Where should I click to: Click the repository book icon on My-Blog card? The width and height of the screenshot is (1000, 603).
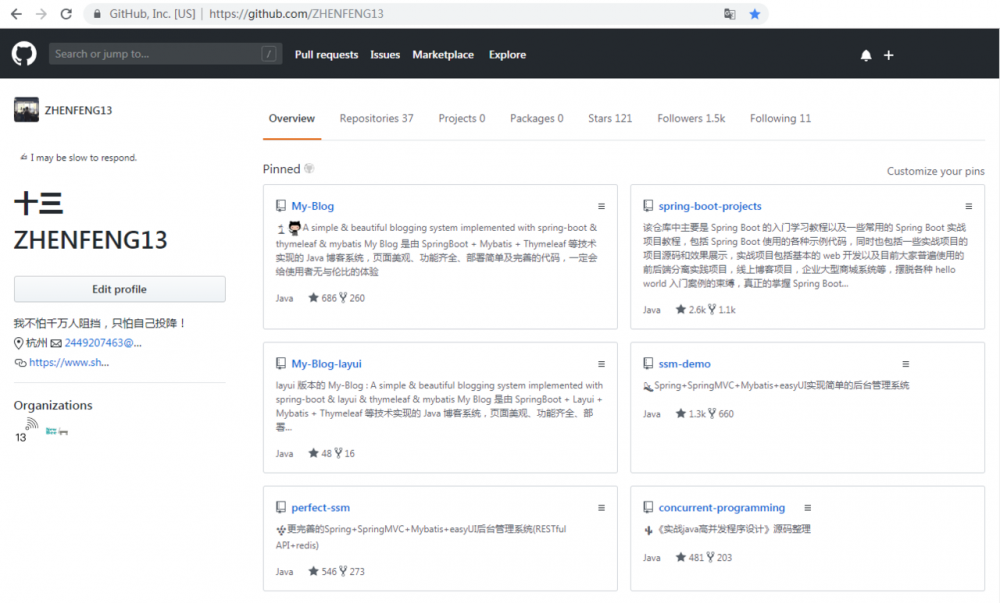click(x=281, y=205)
